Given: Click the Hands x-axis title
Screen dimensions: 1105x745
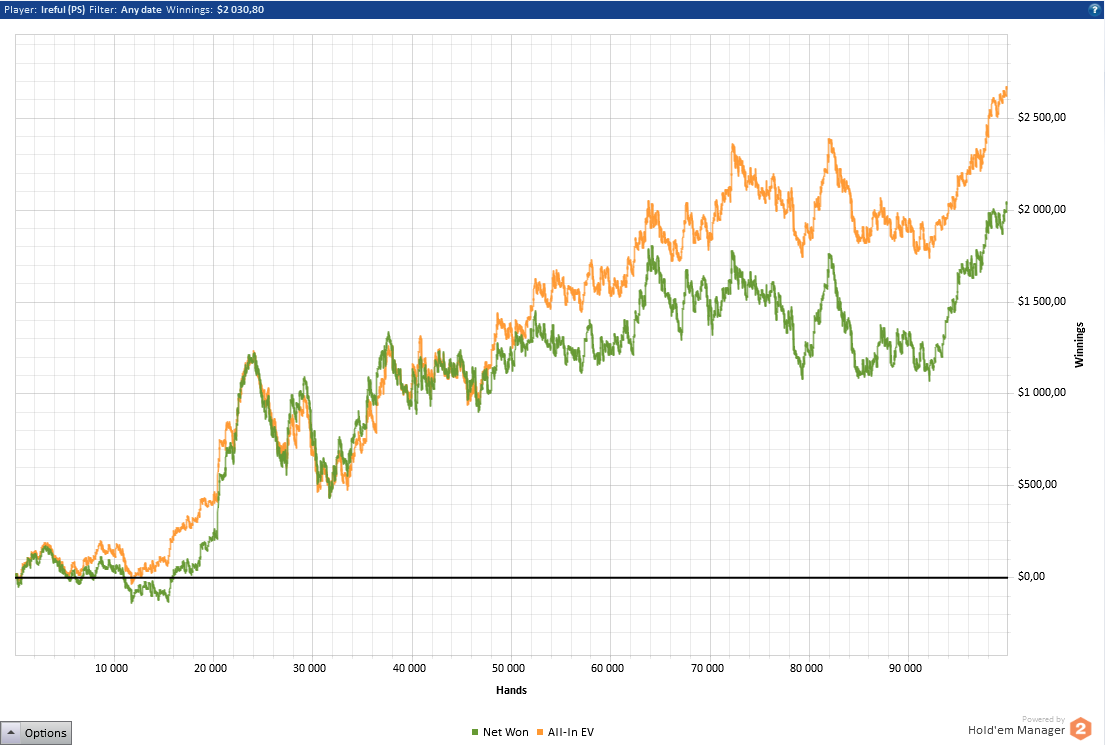Looking at the screenshot, I should (x=512, y=690).
